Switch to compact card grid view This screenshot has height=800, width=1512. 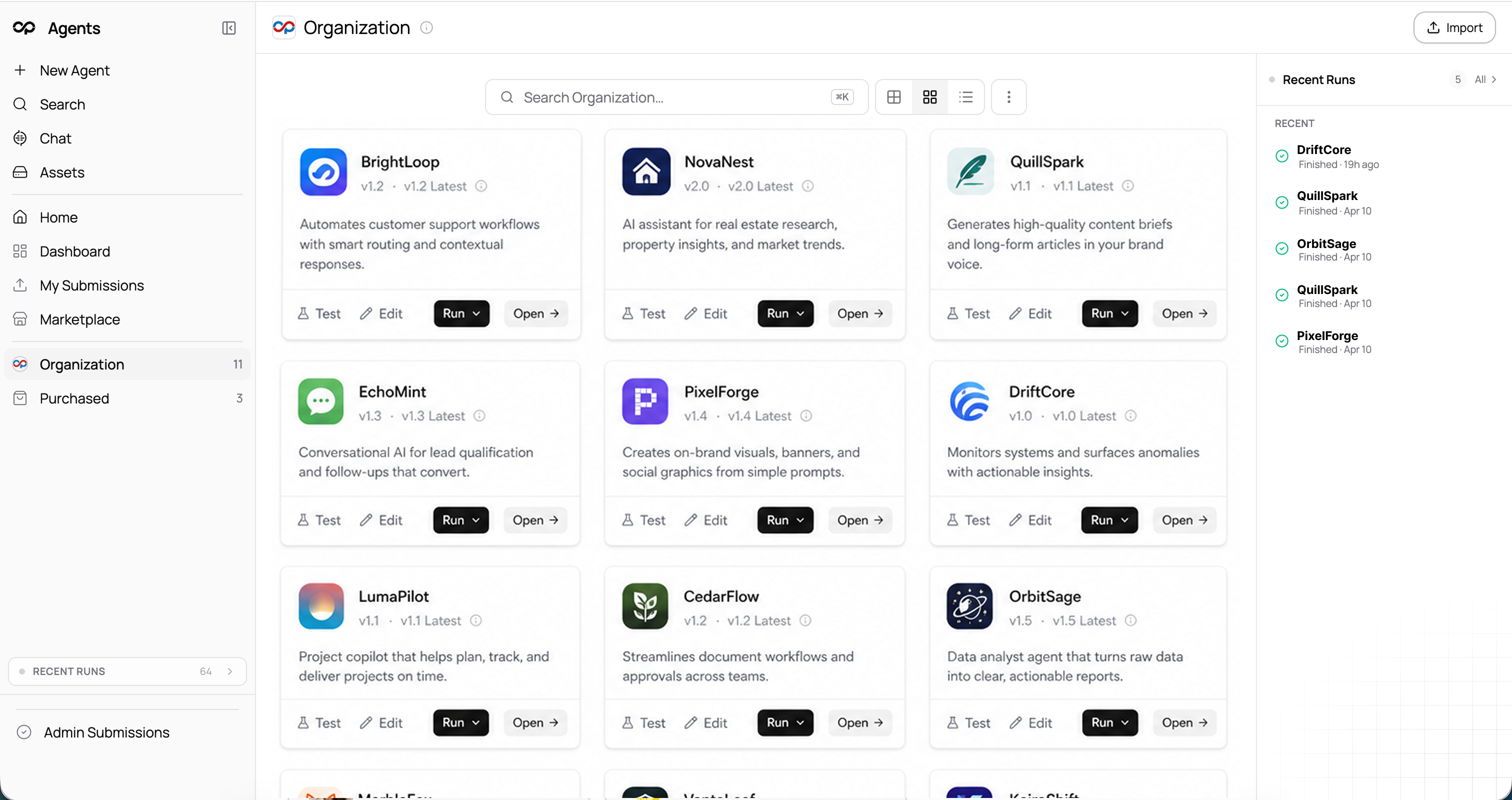click(x=929, y=97)
